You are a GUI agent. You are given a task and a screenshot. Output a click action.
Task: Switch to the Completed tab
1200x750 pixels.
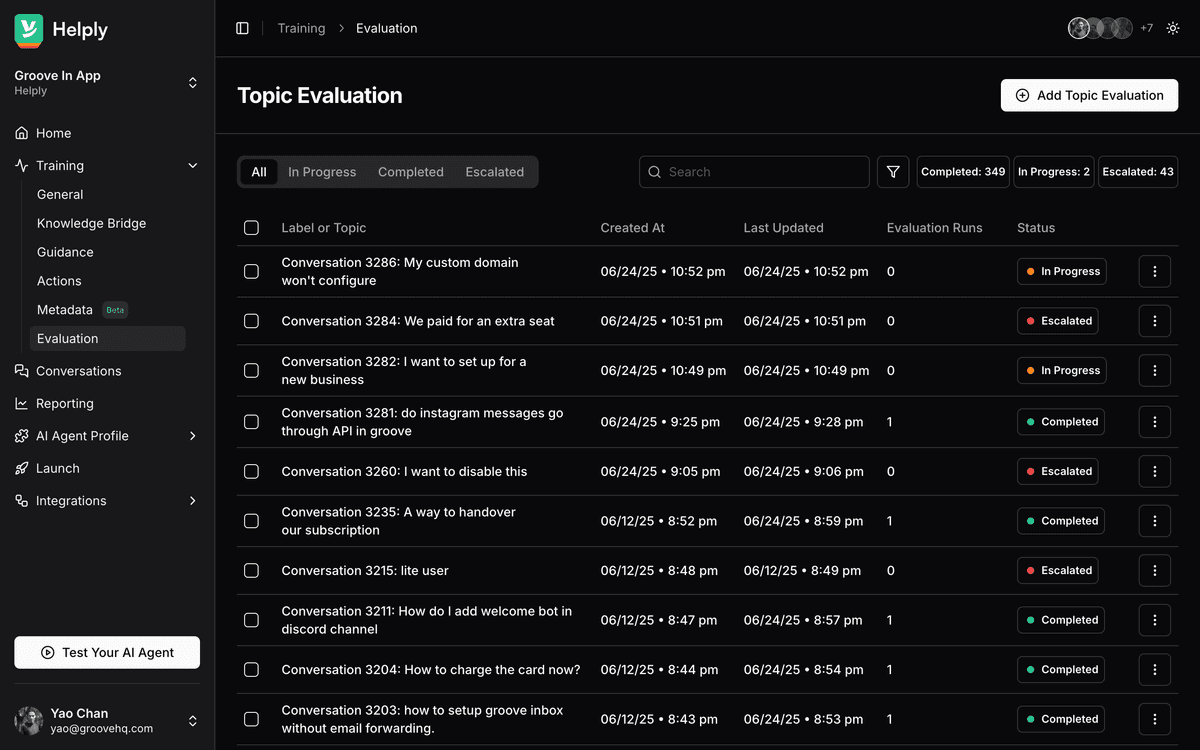pyautogui.click(x=411, y=172)
